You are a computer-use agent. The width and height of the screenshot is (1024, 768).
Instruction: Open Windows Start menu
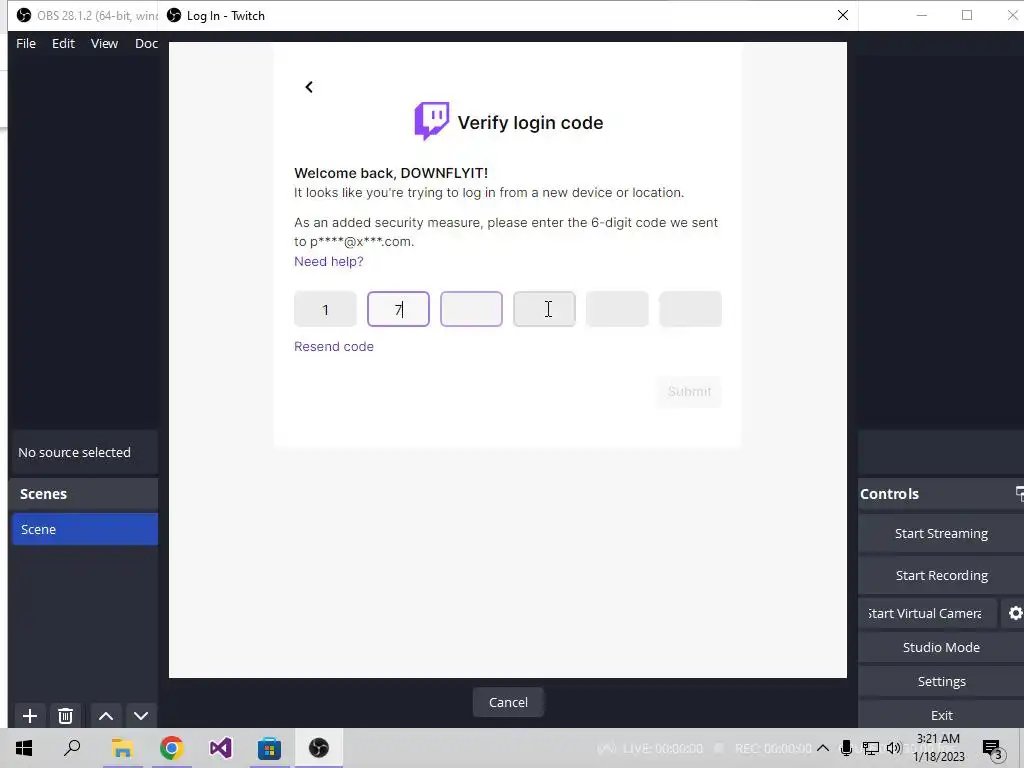[24, 748]
